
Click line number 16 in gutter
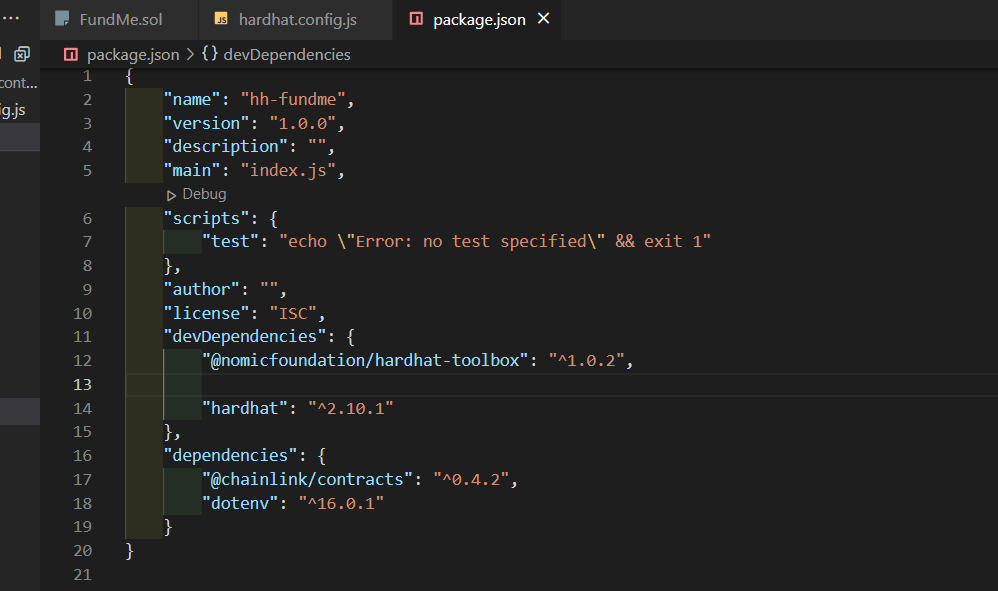83,455
